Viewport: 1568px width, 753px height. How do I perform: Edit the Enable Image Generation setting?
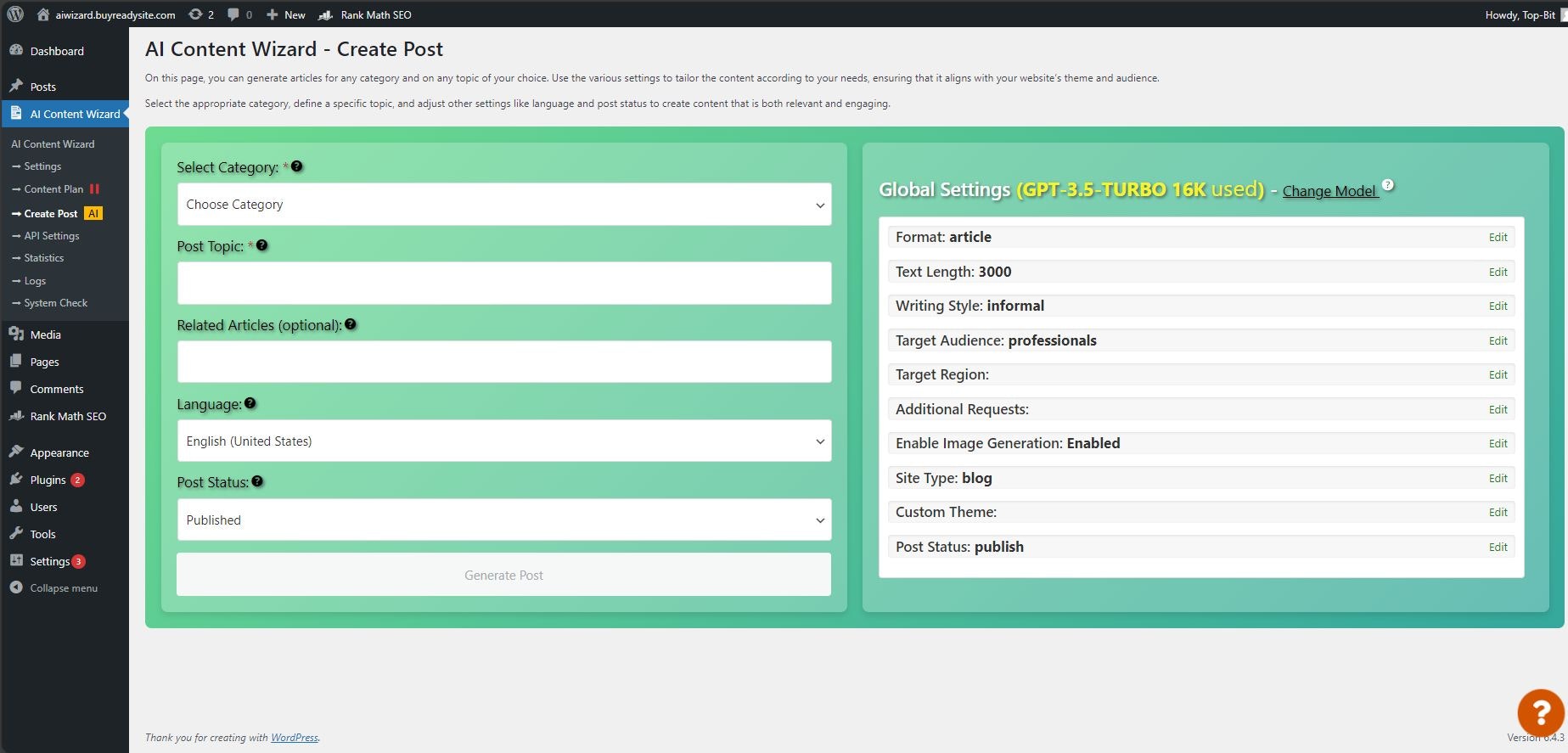[1498, 444]
